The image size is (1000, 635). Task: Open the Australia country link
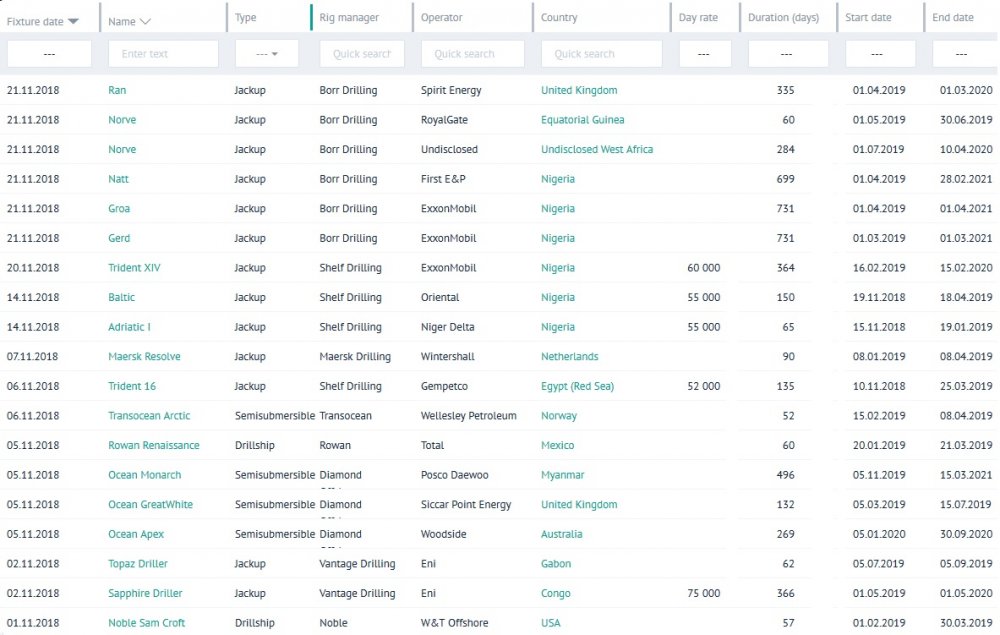coord(561,534)
